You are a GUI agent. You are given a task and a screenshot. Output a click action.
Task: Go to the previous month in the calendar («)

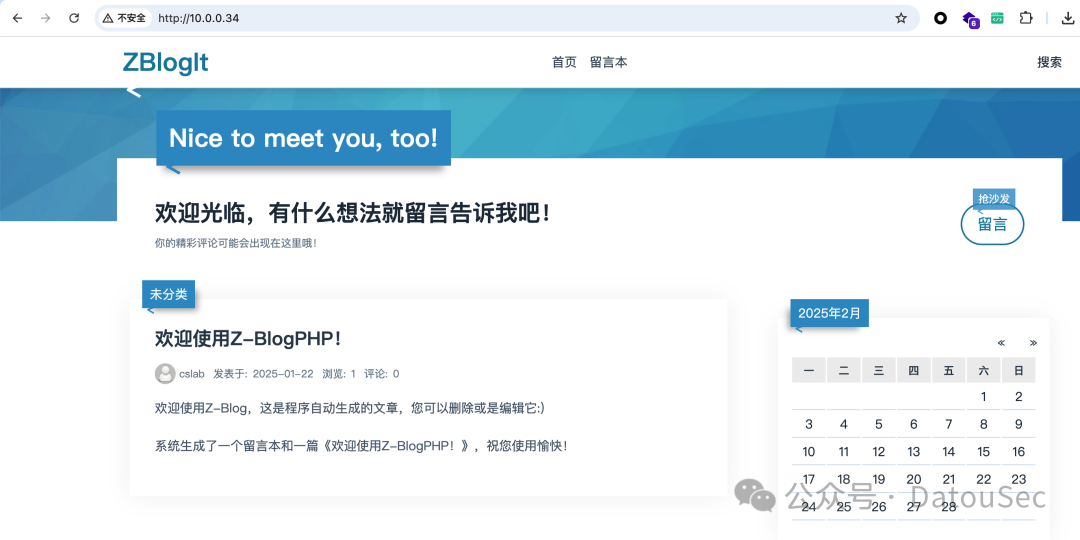pos(1001,342)
